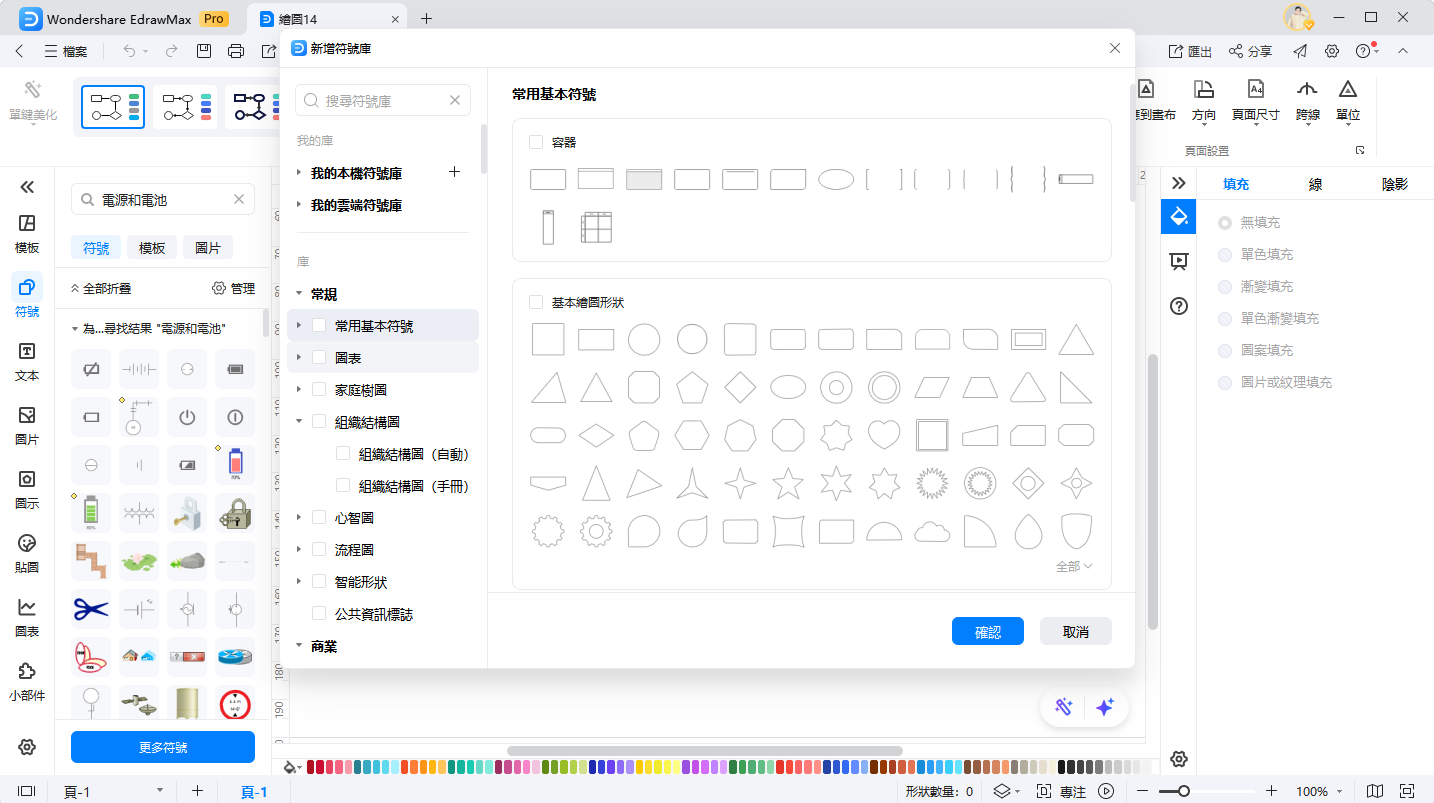Viewport: 1434px width, 803px height.
Task: Tick the 容器 category checkbox
Action: point(536,142)
